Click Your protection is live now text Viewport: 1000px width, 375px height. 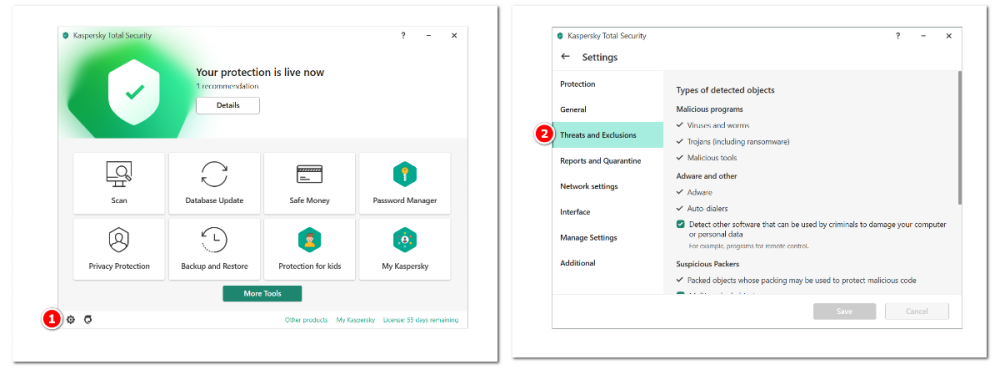pos(260,73)
